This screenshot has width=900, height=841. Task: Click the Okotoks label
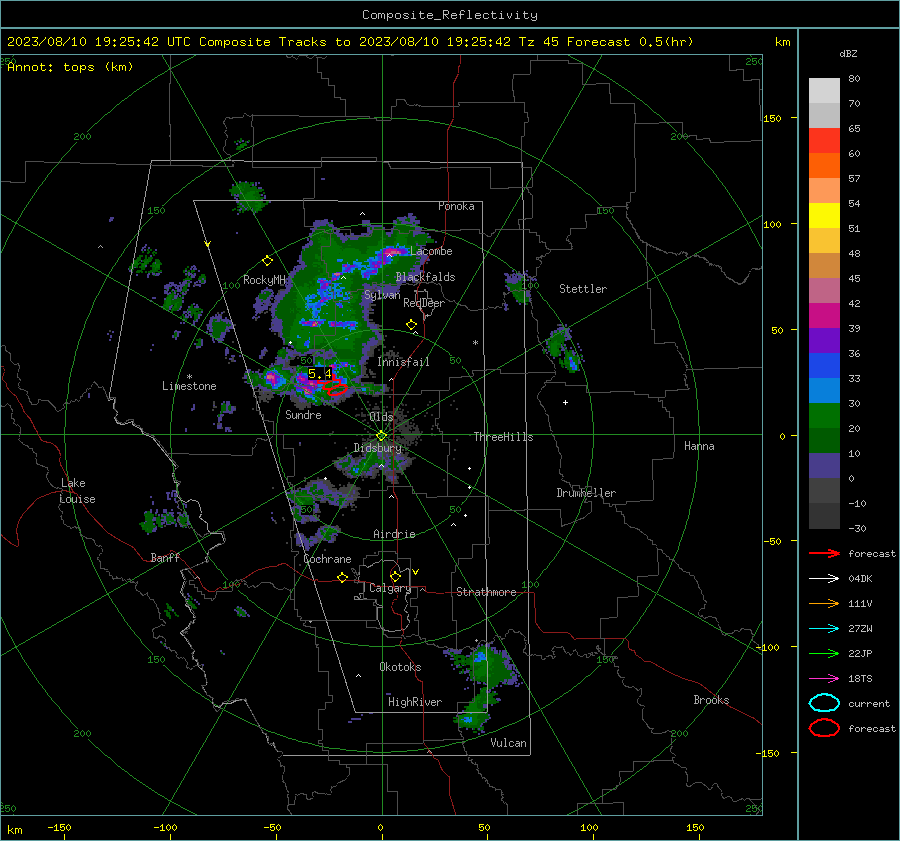tap(400, 666)
